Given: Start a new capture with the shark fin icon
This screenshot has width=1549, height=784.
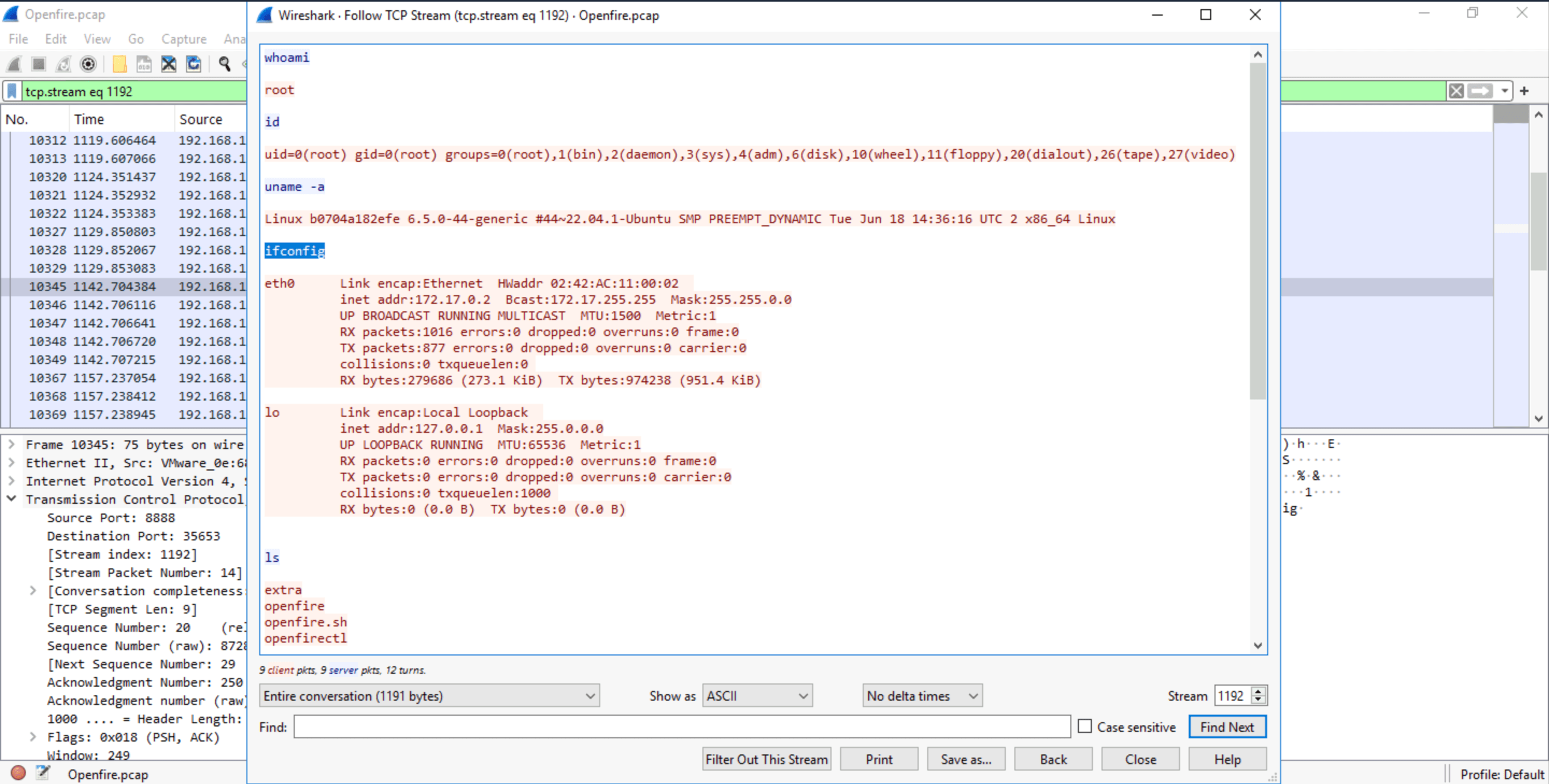Looking at the screenshot, I should click(15, 64).
